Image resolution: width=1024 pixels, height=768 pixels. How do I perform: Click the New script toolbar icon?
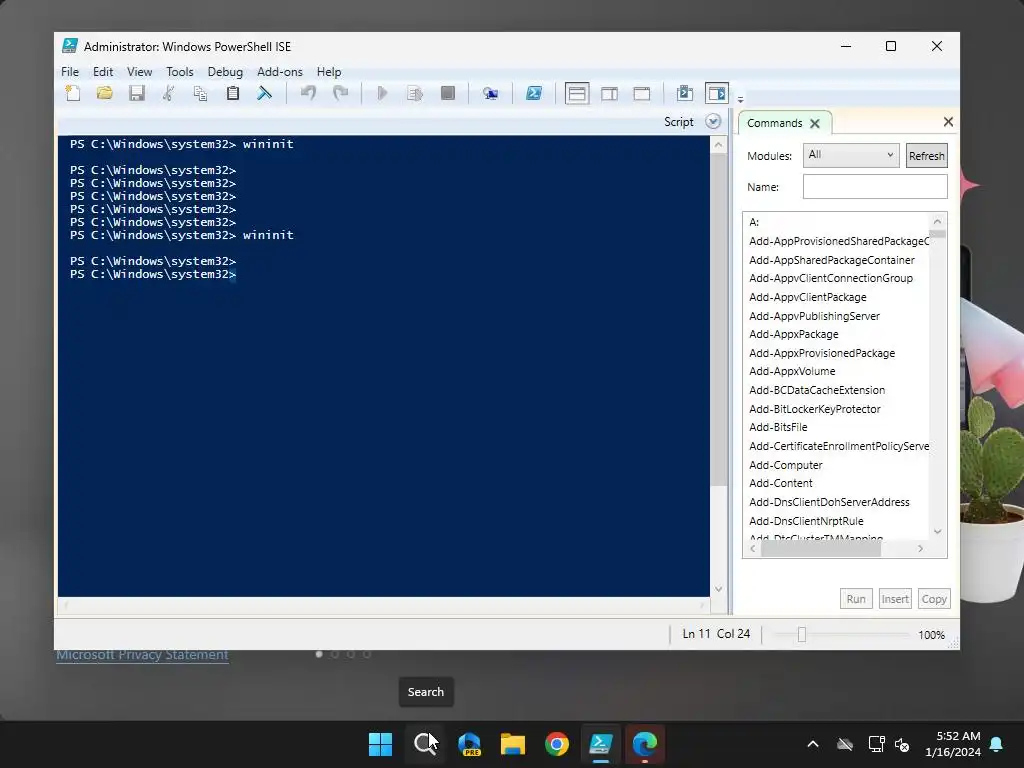(73, 93)
